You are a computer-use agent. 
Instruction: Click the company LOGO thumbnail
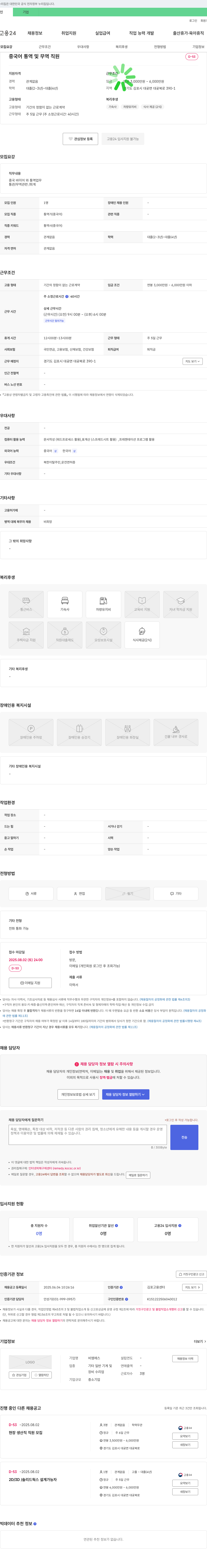tap(30, 1362)
